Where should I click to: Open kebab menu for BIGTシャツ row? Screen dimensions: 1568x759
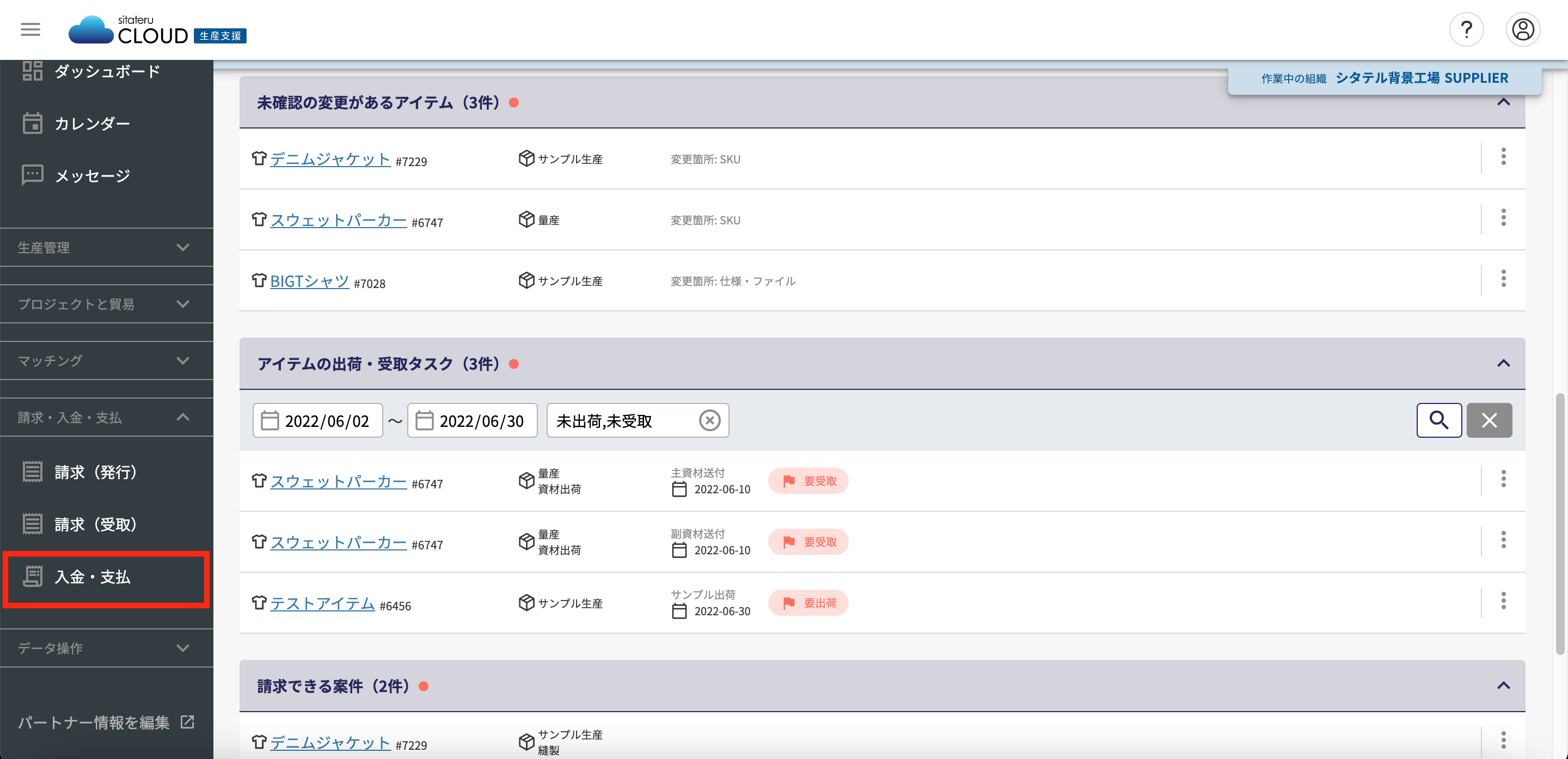point(1503,279)
